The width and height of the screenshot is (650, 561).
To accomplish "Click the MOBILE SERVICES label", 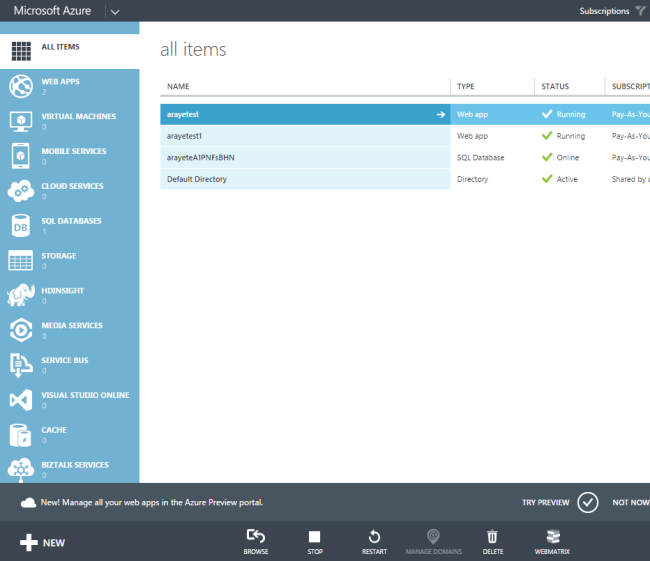I will (x=74, y=151).
